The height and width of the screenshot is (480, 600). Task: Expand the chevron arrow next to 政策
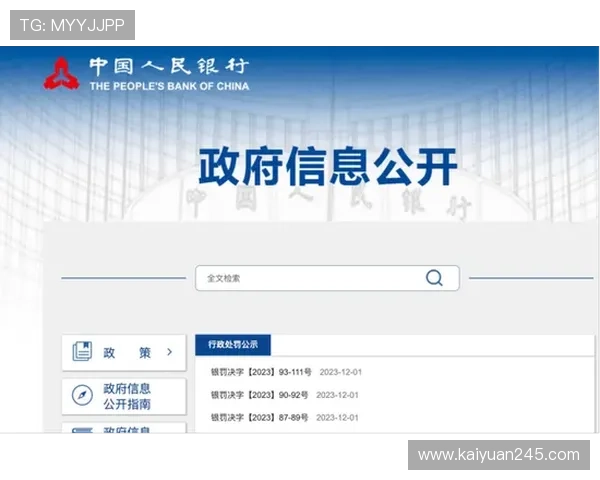pyautogui.click(x=170, y=352)
